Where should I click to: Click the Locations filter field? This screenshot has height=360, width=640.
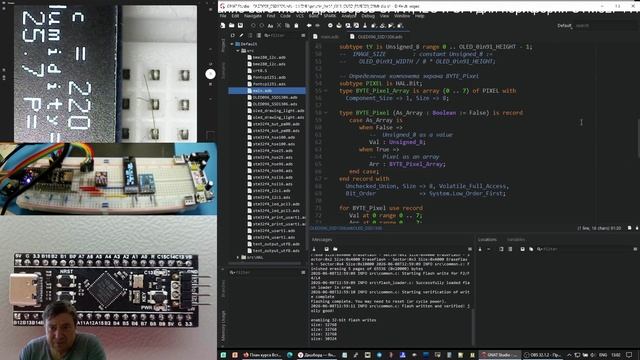(x=584, y=249)
